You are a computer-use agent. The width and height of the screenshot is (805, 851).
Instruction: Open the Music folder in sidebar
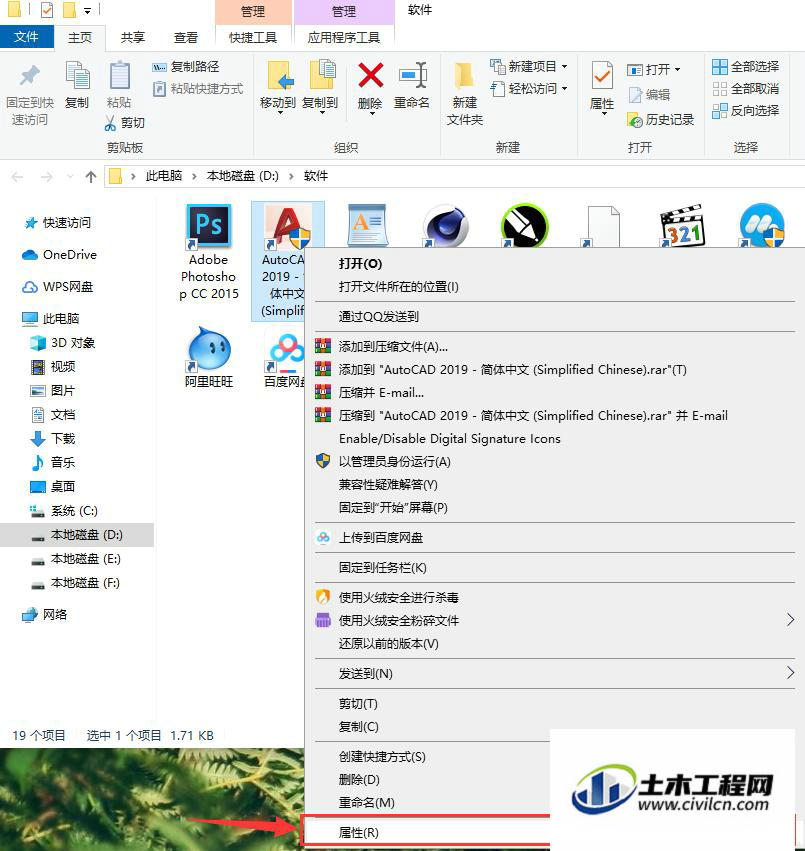[53, 462]
